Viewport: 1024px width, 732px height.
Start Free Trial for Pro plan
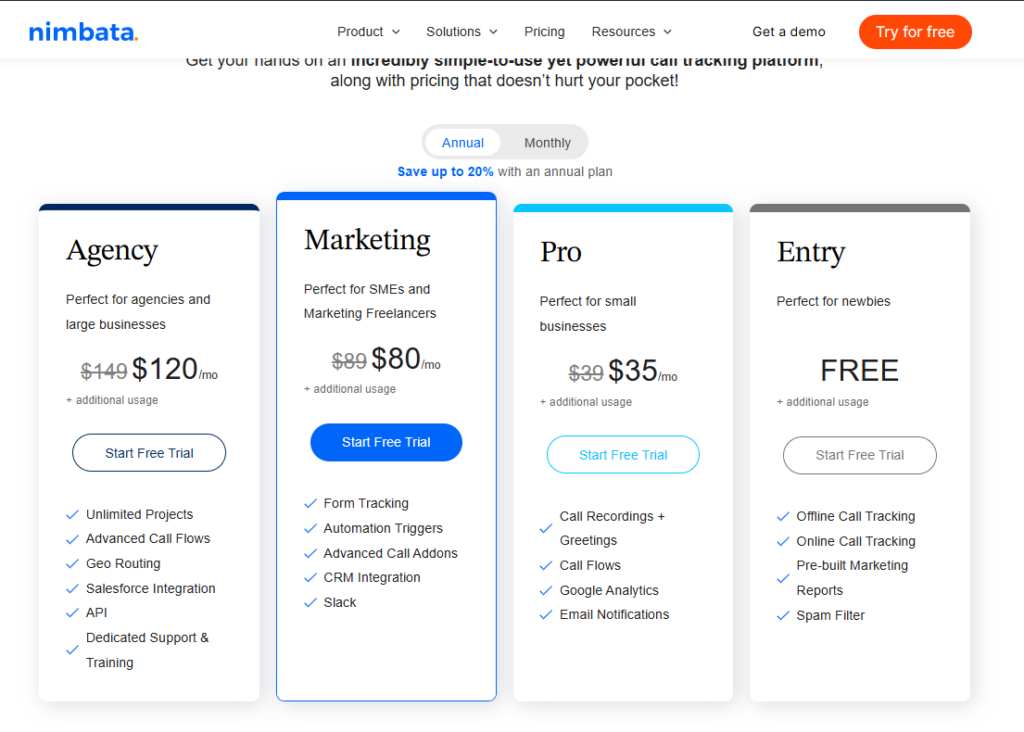tap(623, 455)
